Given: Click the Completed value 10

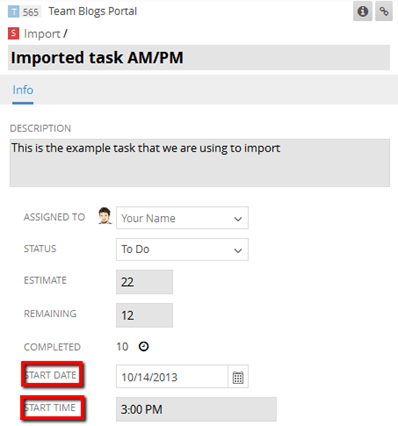Looking at the screenshot, I should (x=122, y=347).
